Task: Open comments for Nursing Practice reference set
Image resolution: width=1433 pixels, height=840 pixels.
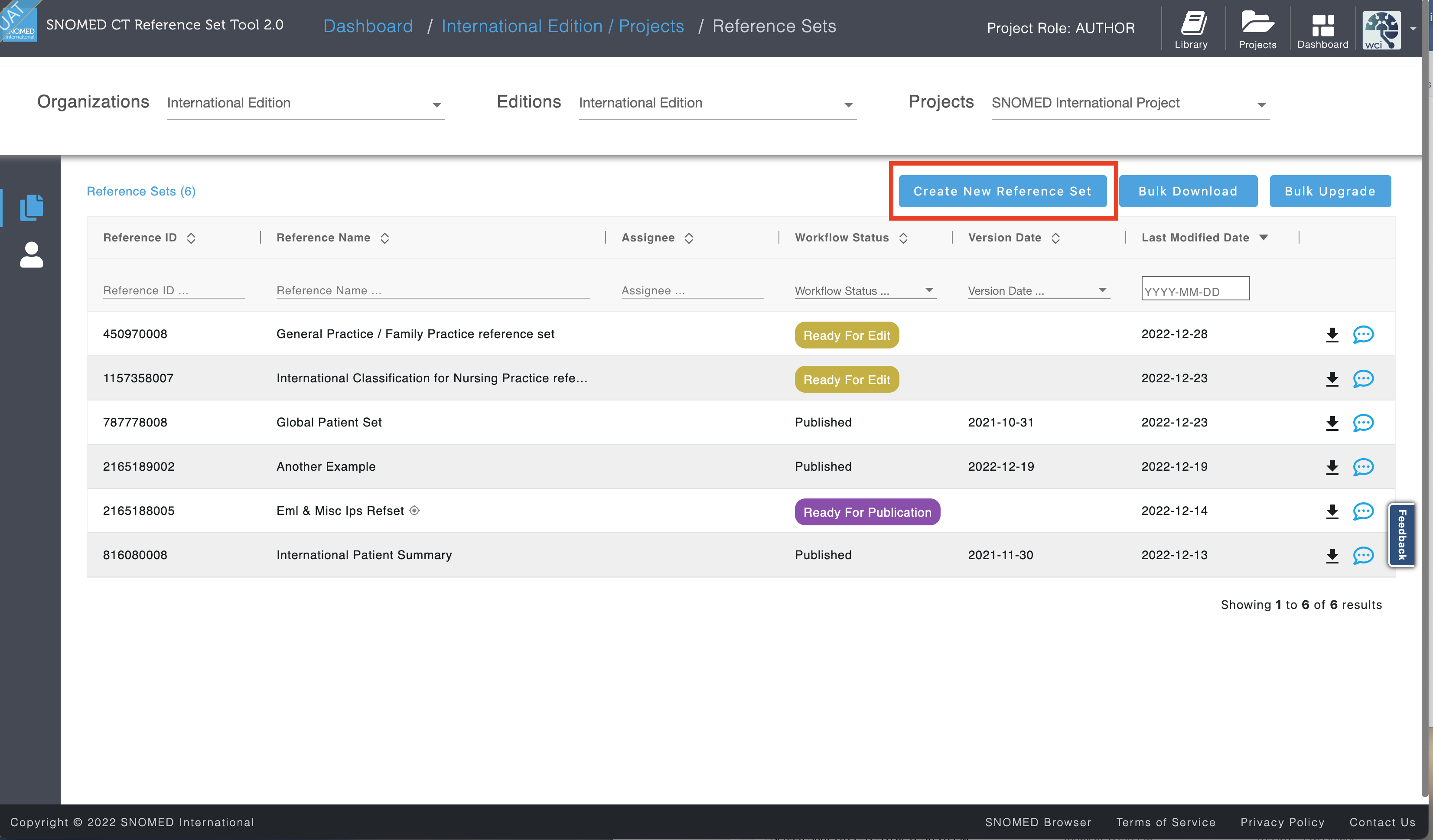Action: coord(1363,379)
